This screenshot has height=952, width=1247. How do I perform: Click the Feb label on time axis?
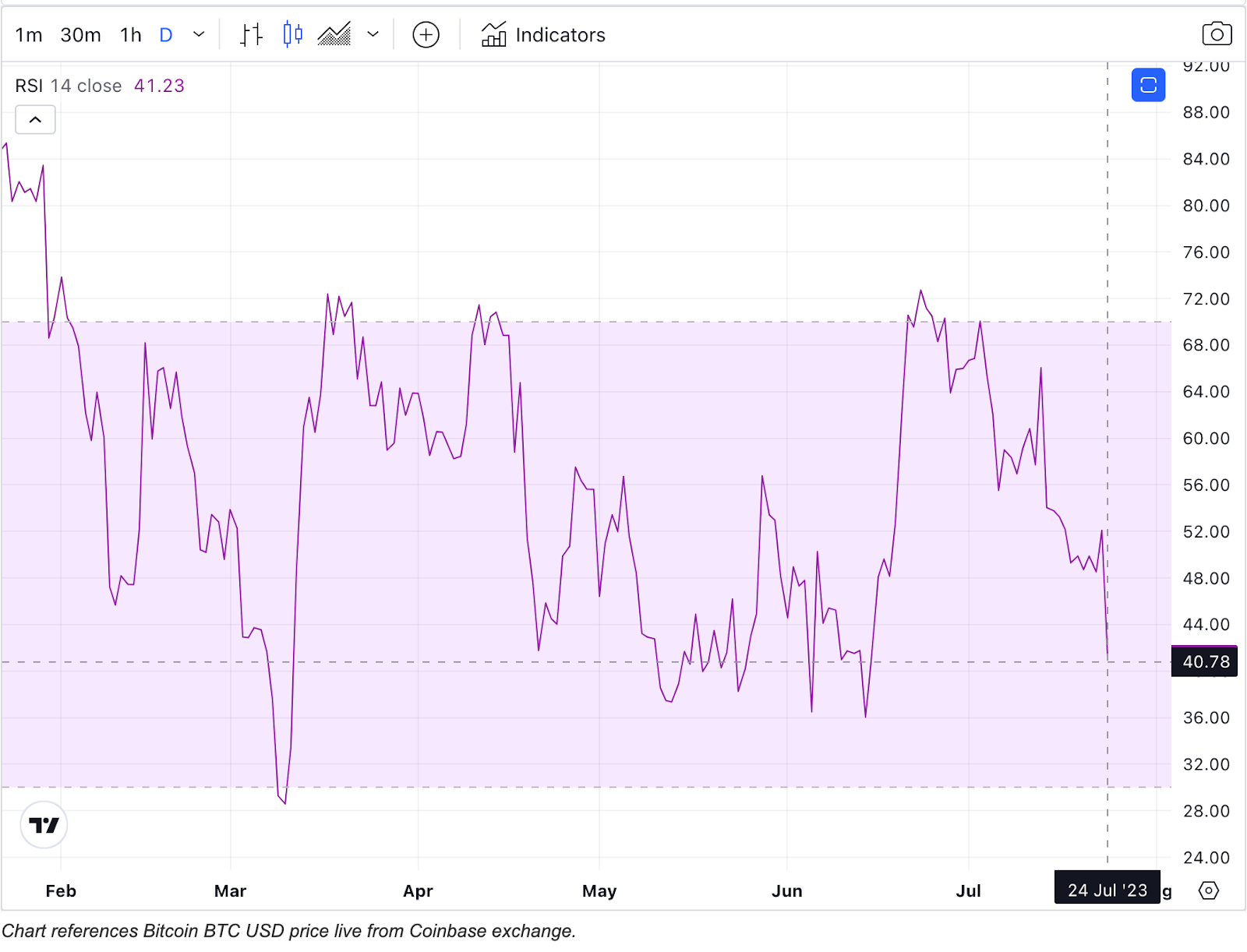[61, 891]
